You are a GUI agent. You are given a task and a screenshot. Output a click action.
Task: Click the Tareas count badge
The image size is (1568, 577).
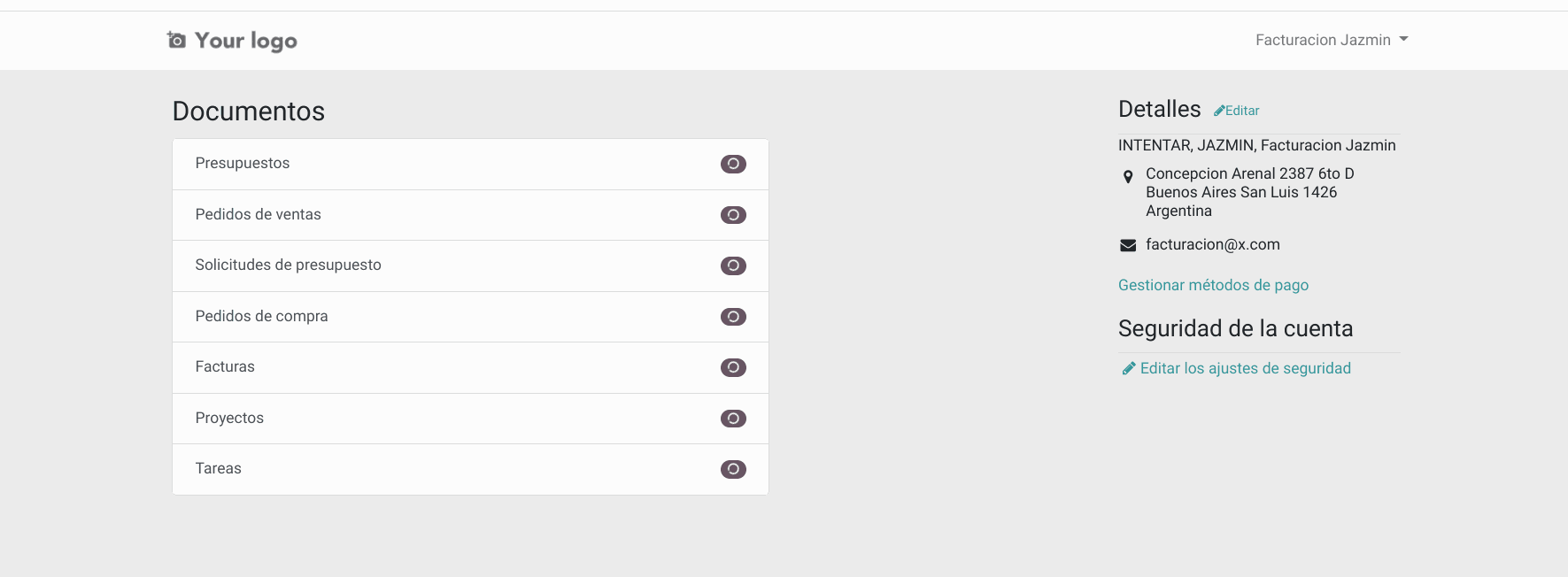point(733,469)
